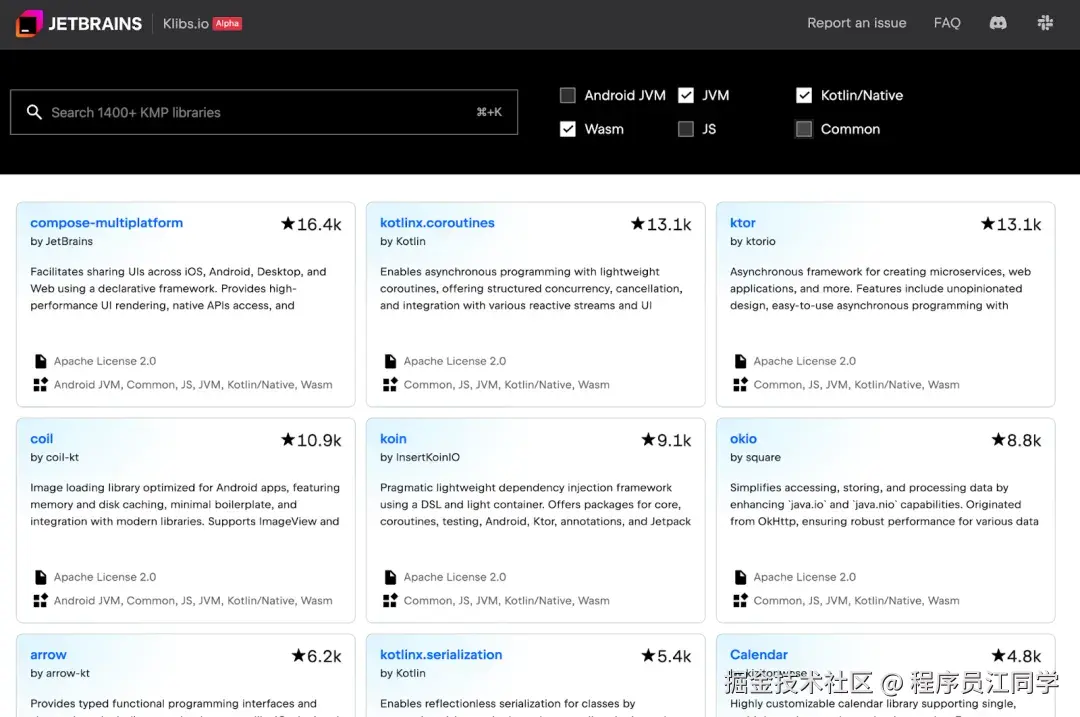This screenshot has width=1080, height=717.
Task: Click license file icon on koin card
Action: (391, 576)
